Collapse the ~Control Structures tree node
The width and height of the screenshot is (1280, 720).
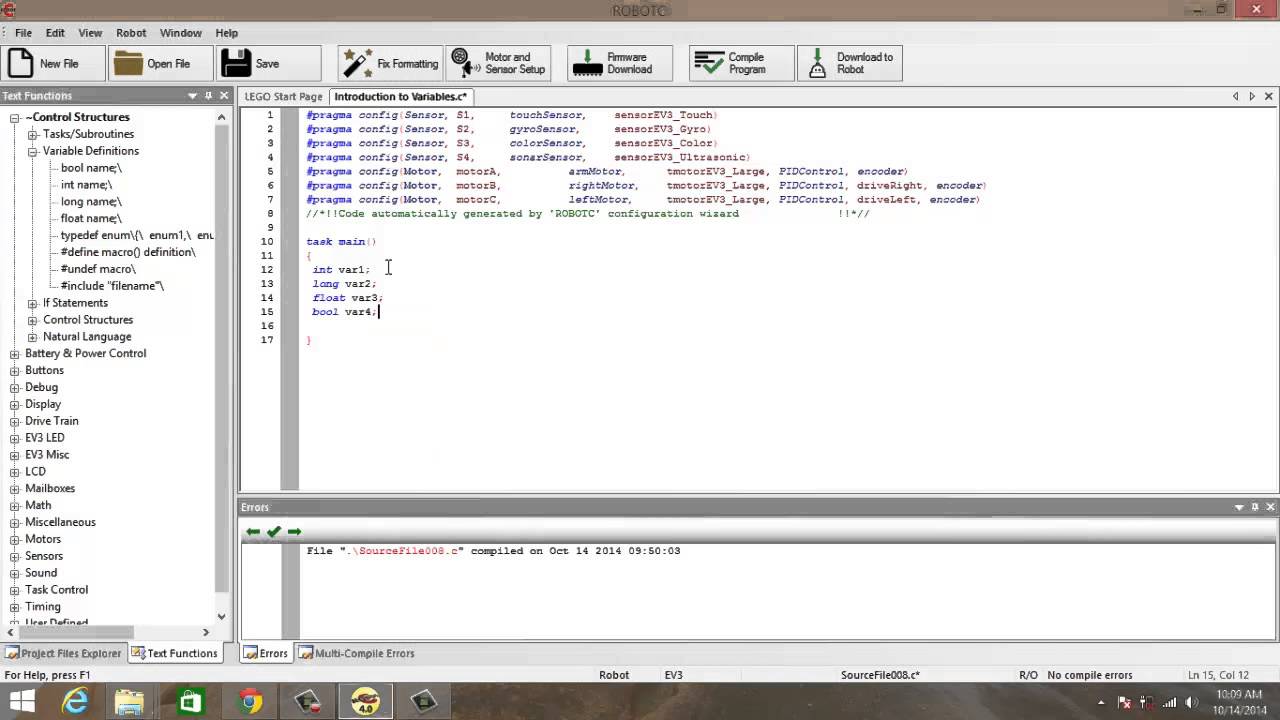coord(15,117)
